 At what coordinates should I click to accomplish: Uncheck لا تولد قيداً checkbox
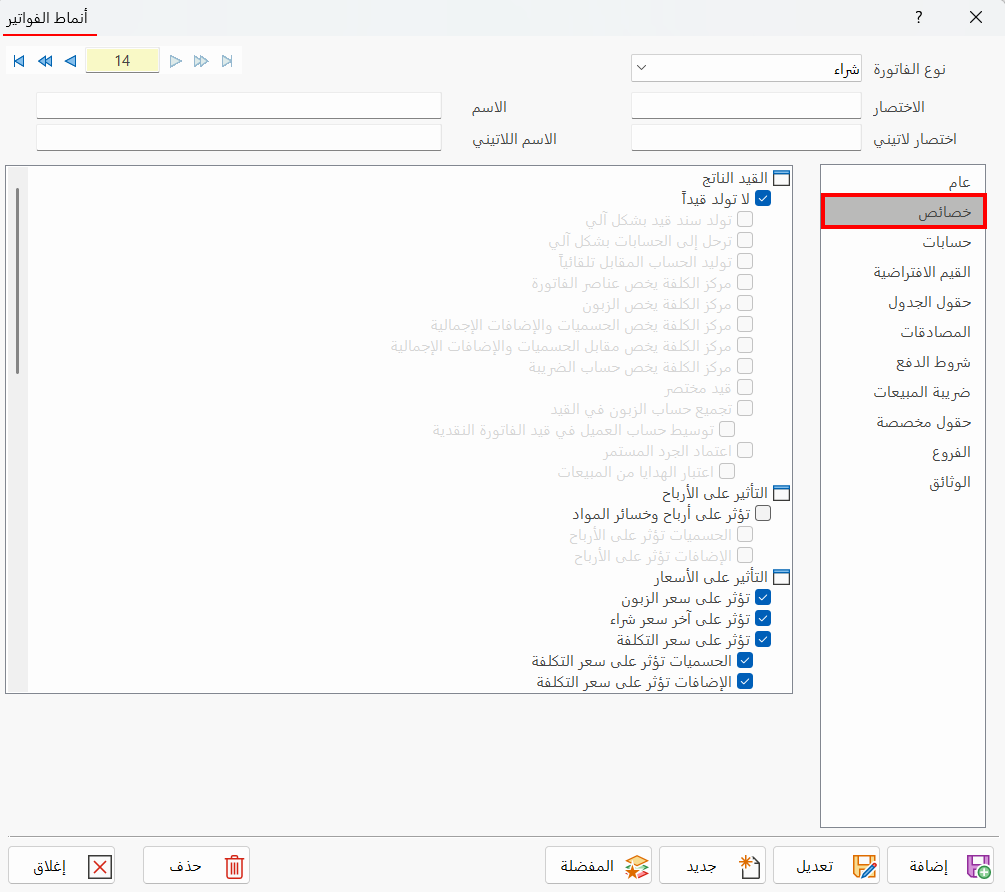(x=763, y=199)
